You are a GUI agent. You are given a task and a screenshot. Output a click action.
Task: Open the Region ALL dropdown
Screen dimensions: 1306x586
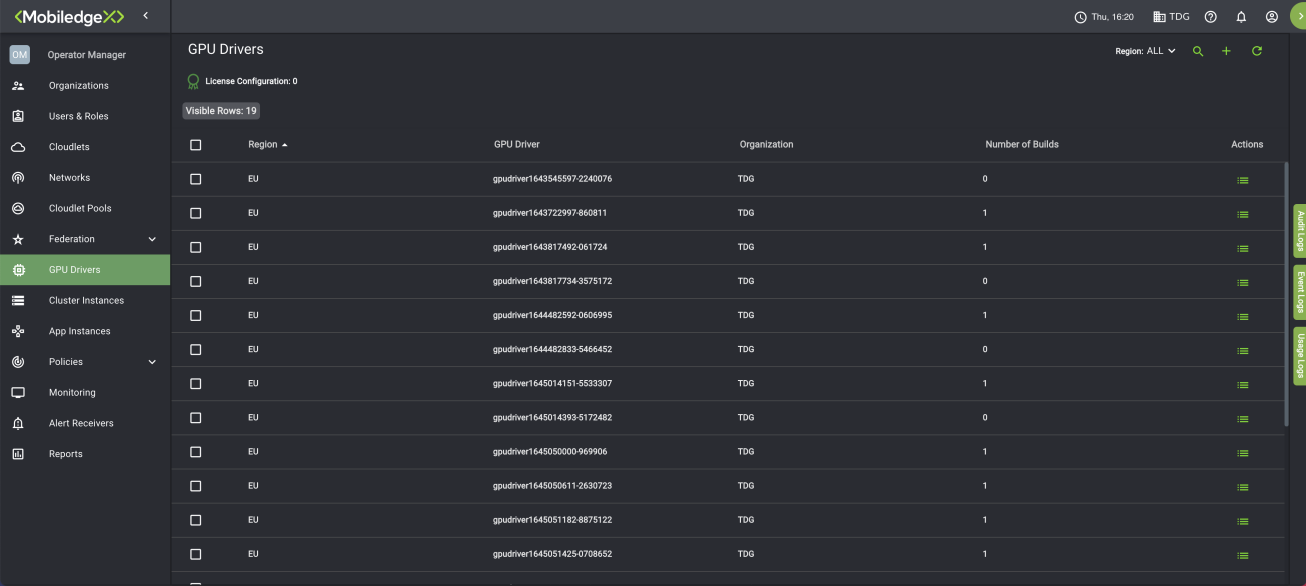(1146, 51)
